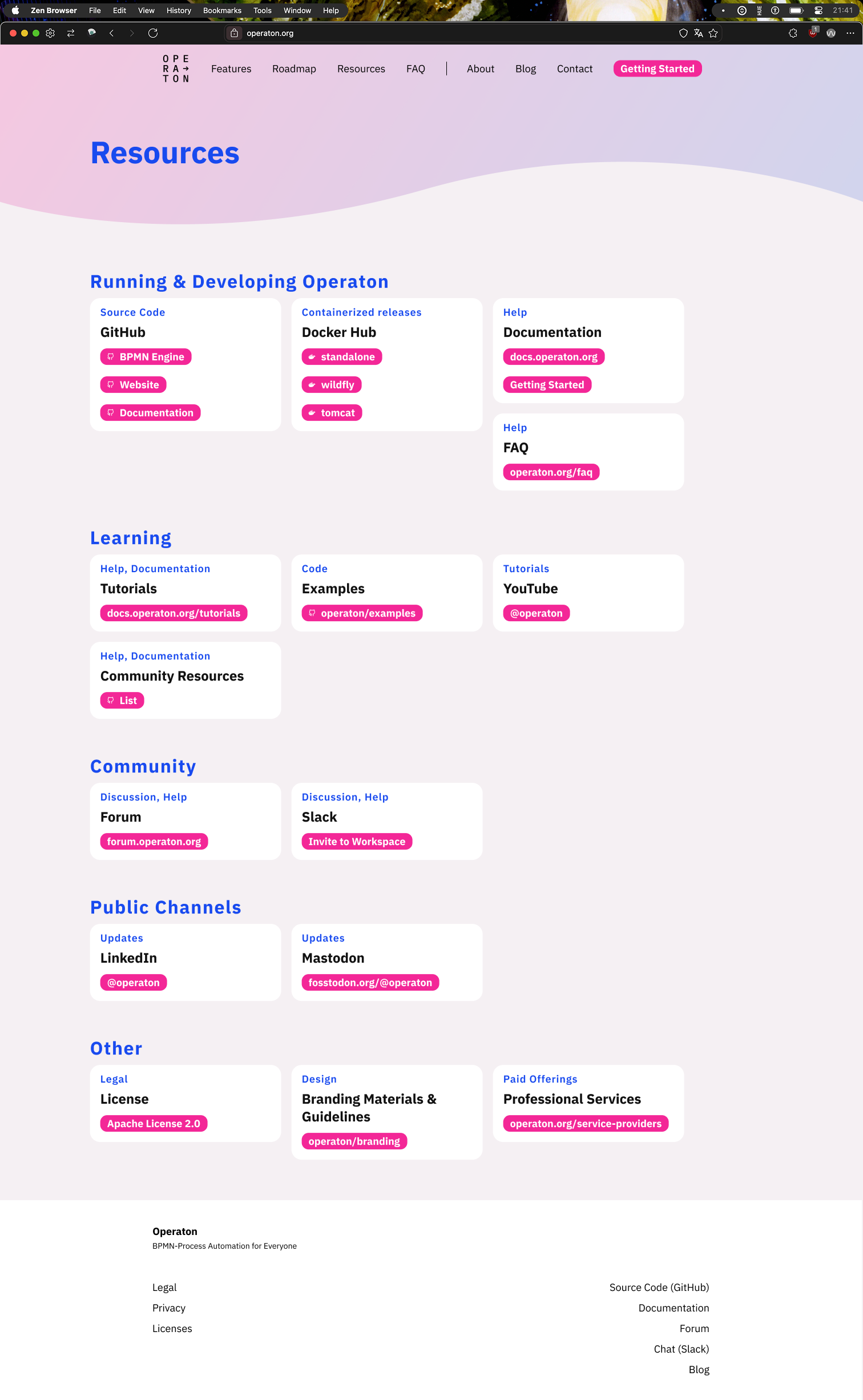Click the Roadmap navigation link
Image resolution: width=863 pixels, height=1400 pixels.
[x=294, y=69]
